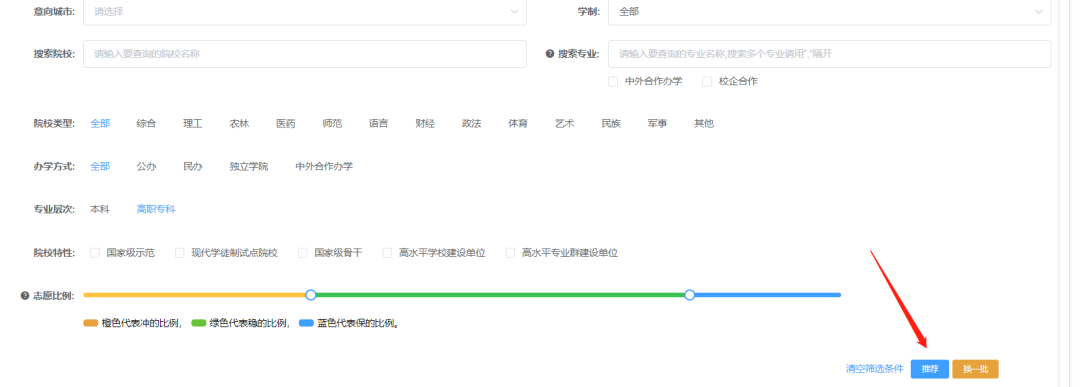Choose 独立学院 under 办学方式
The image size is (1080, 387).
249,166
